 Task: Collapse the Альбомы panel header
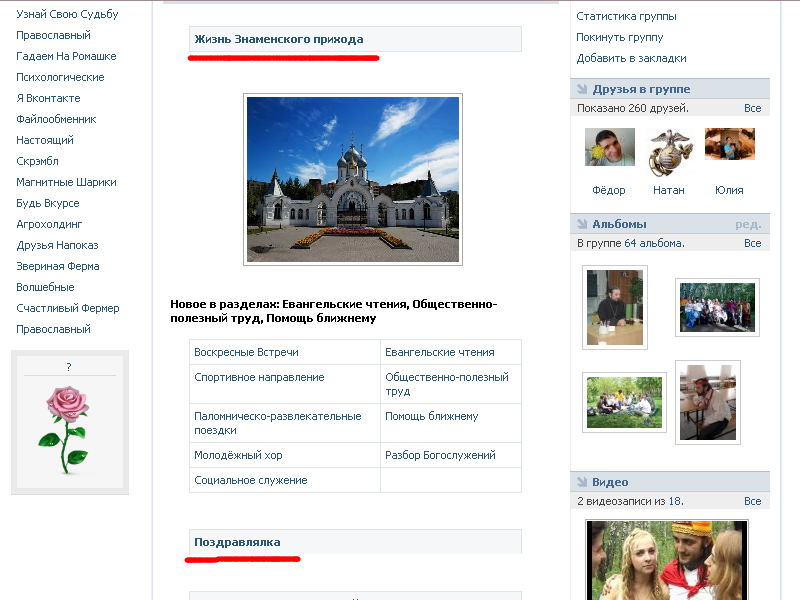[618, 224]
